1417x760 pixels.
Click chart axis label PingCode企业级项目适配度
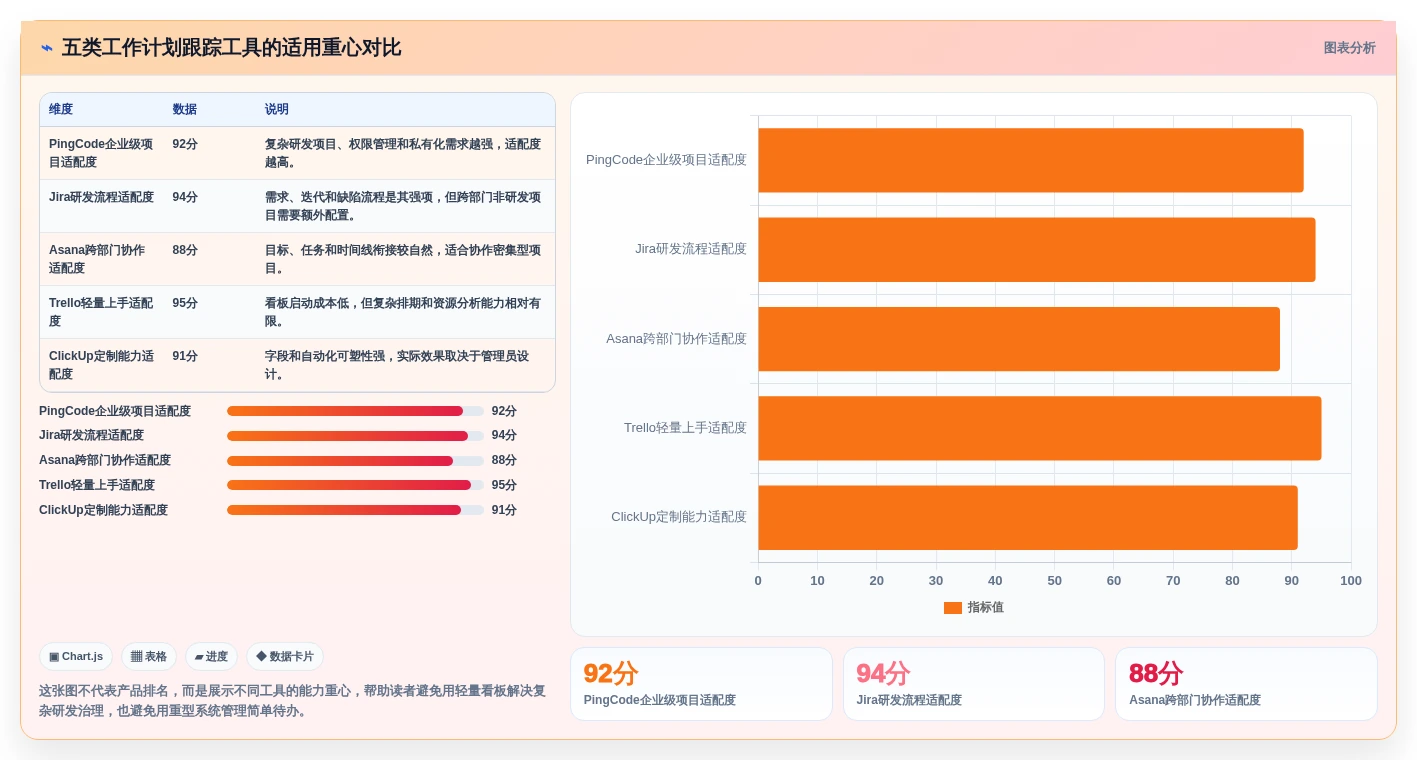pos(666,160)
